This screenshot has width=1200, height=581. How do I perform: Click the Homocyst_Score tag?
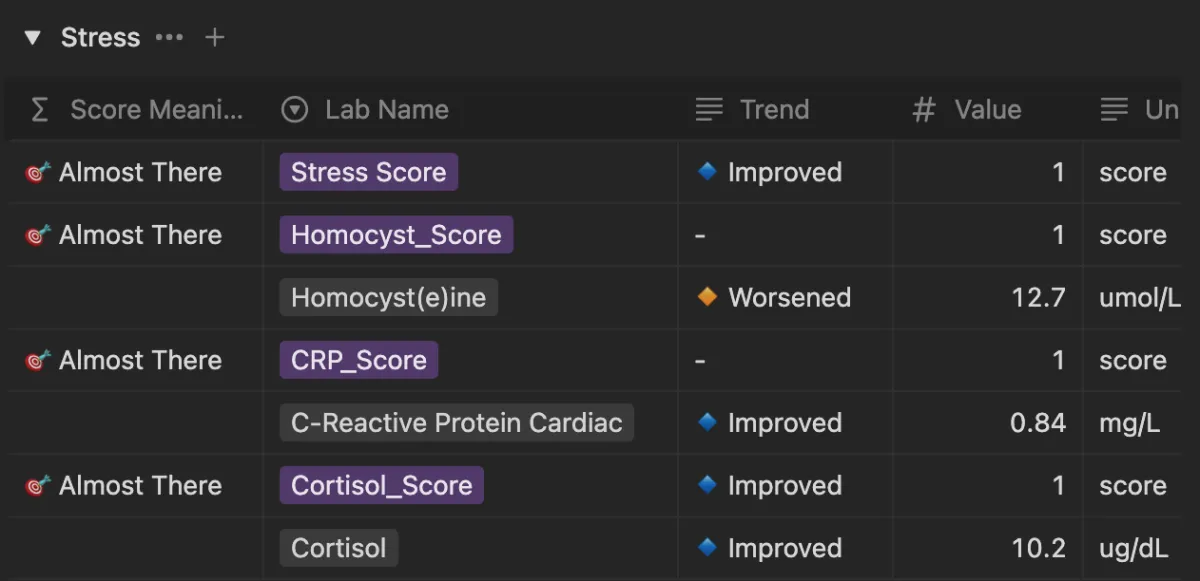pos(396,235)
